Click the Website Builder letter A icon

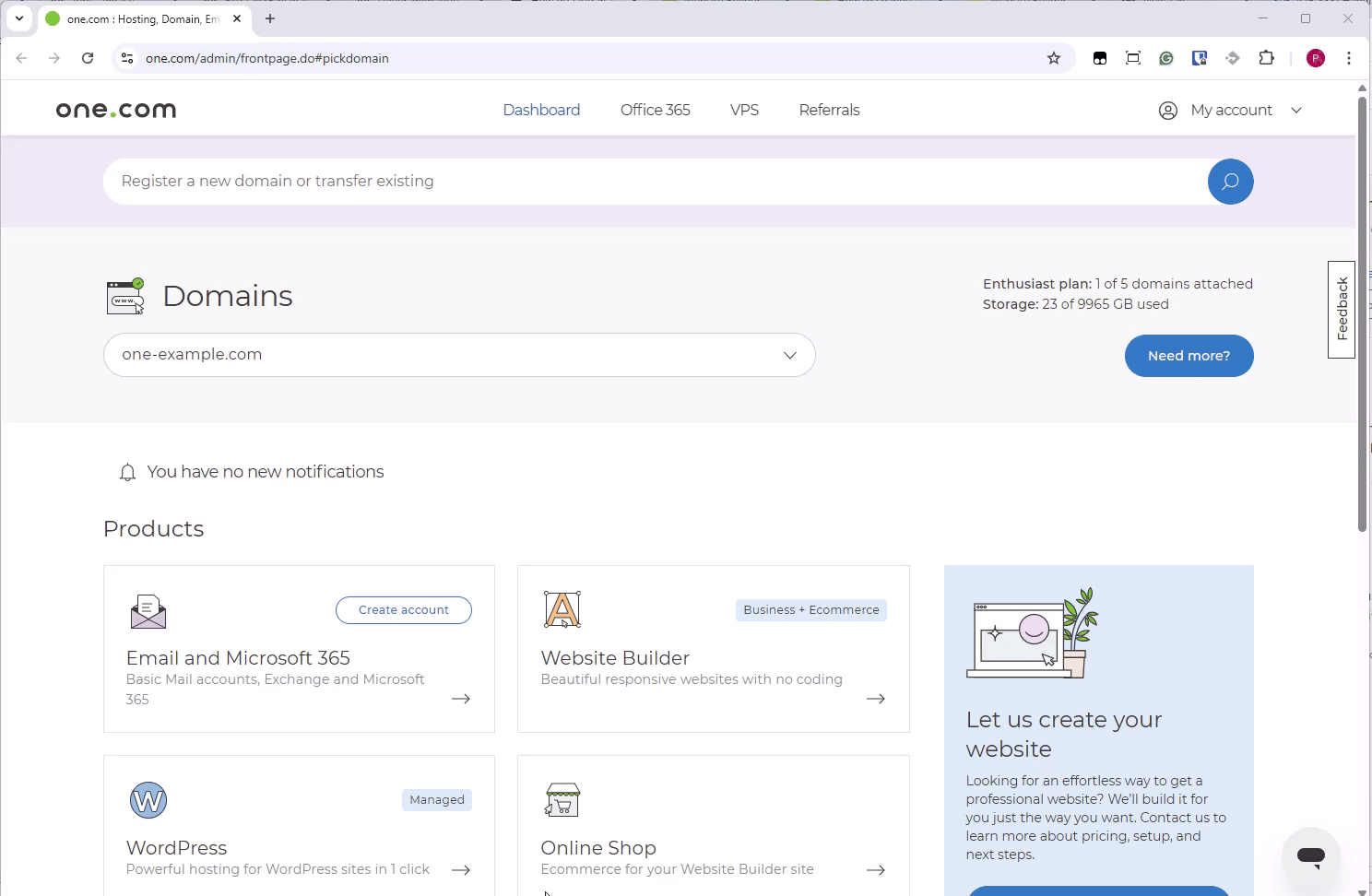(x=562, y=608)
